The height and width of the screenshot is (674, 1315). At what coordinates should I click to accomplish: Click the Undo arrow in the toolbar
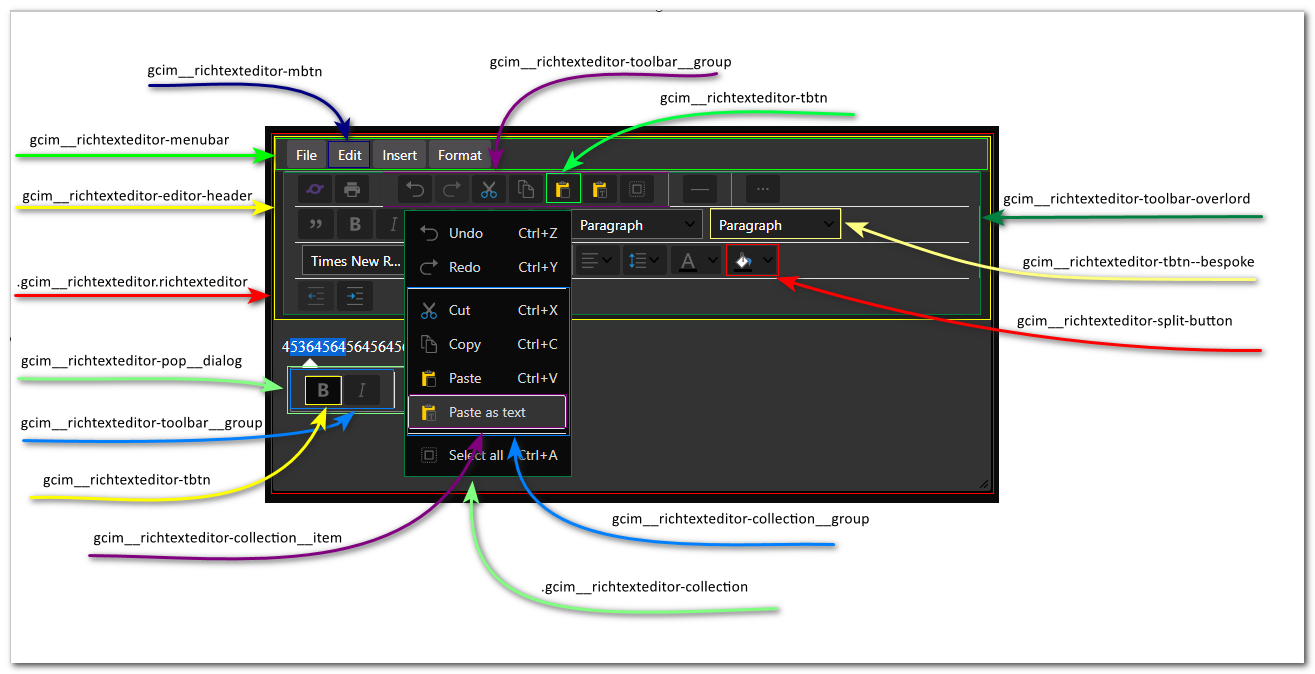415,189
